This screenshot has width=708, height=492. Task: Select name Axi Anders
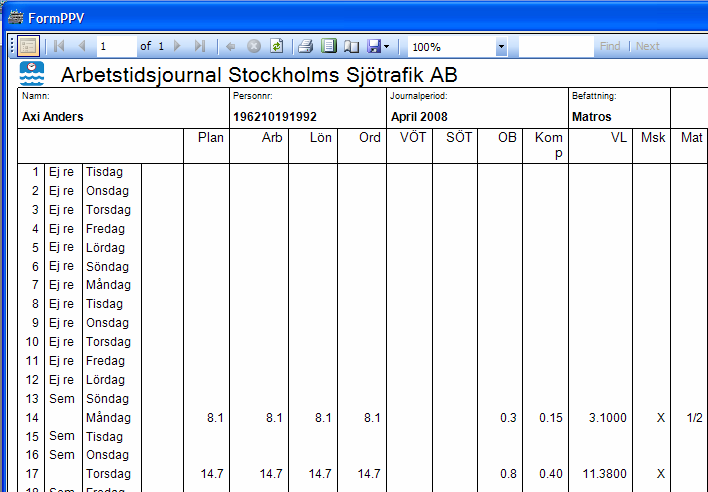[53, 117]
